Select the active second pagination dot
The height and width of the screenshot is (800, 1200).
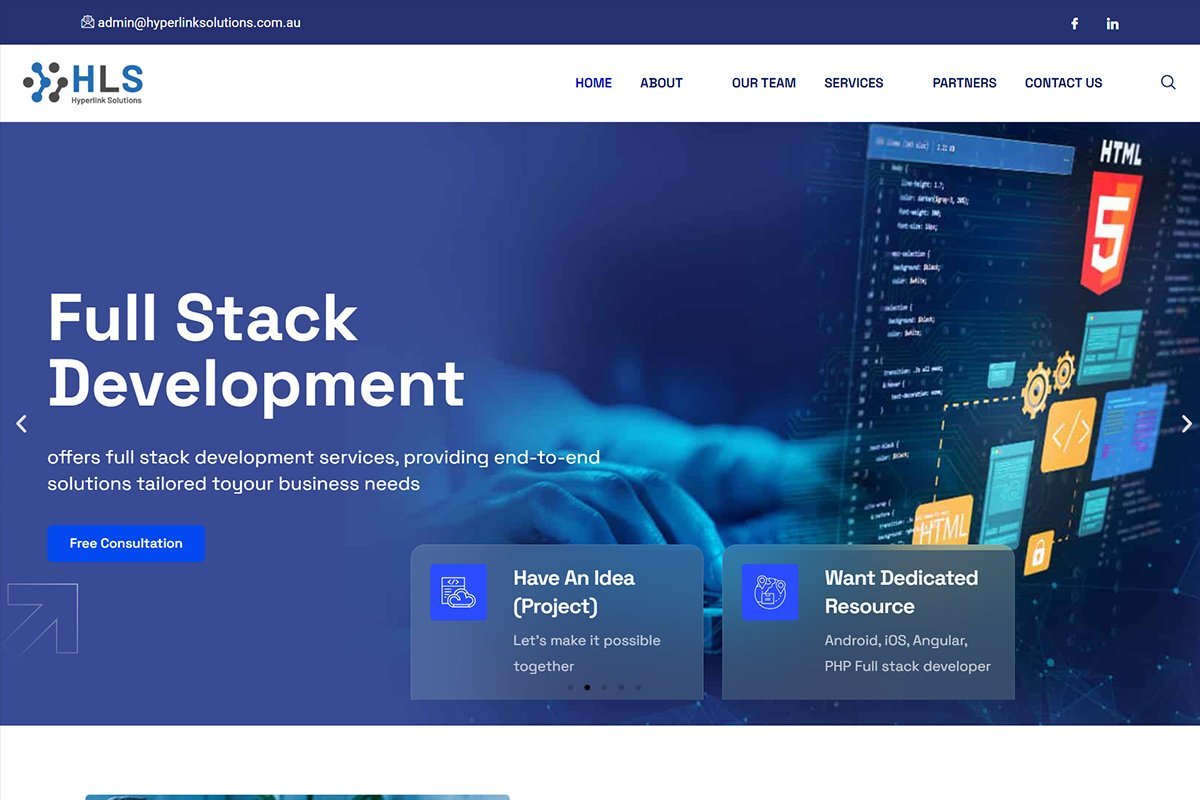[587, 687]
